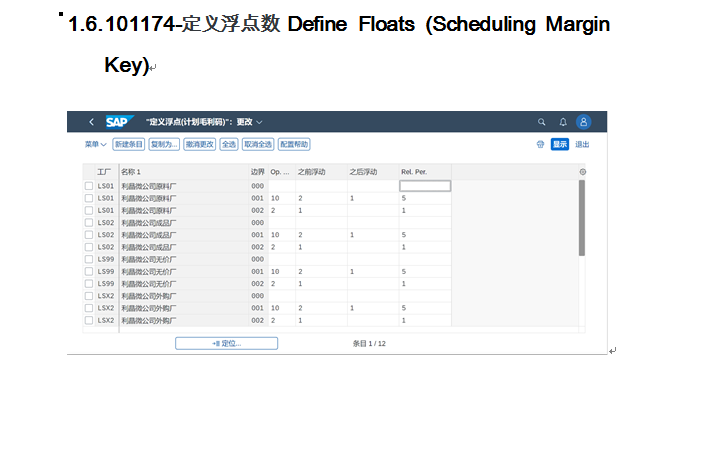Open the notifications bell

point(562,122)
